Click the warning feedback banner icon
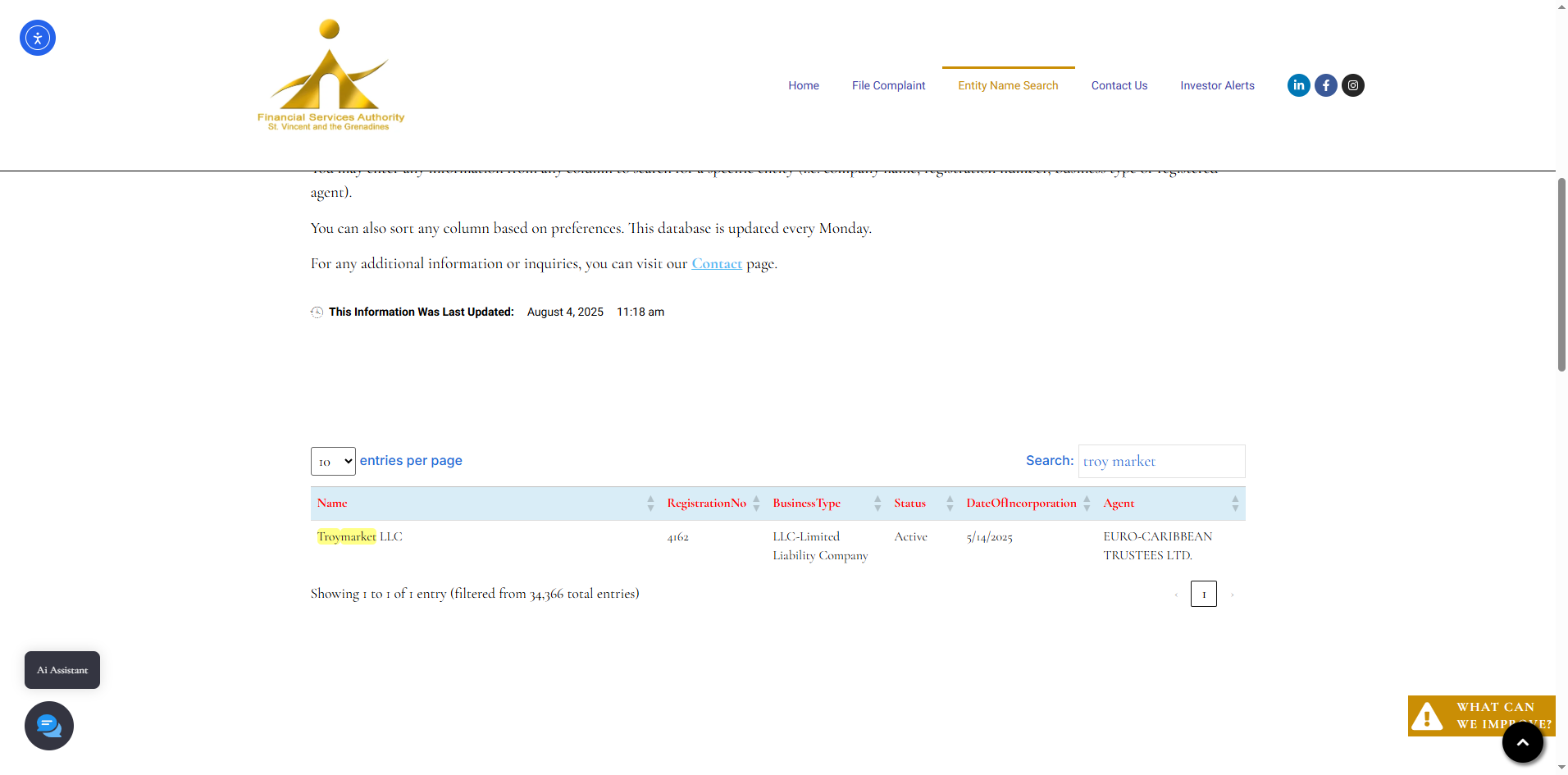 1427,716
